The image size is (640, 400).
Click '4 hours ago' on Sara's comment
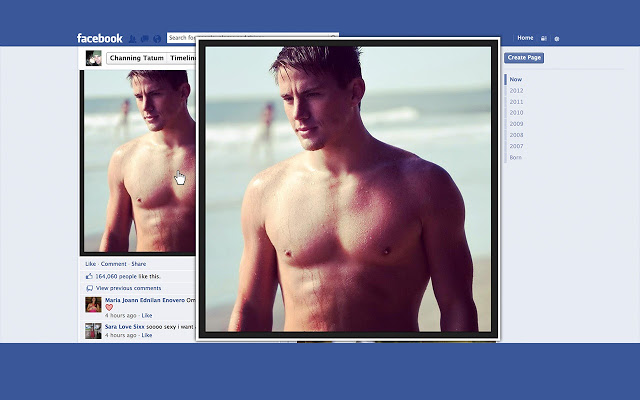click(120, 335)
